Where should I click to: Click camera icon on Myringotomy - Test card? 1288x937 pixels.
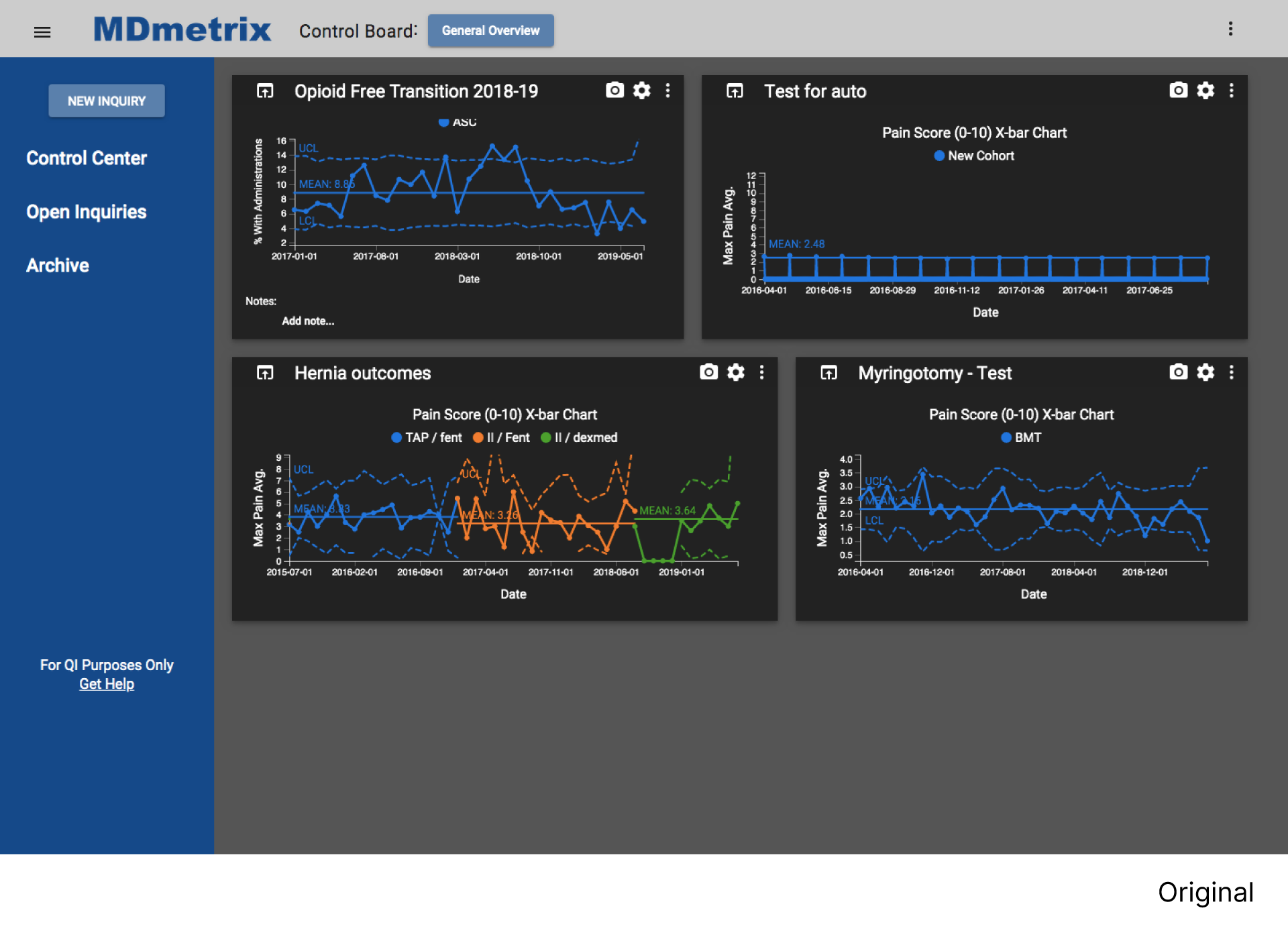pyautogui.click(x=1178, y=372)
